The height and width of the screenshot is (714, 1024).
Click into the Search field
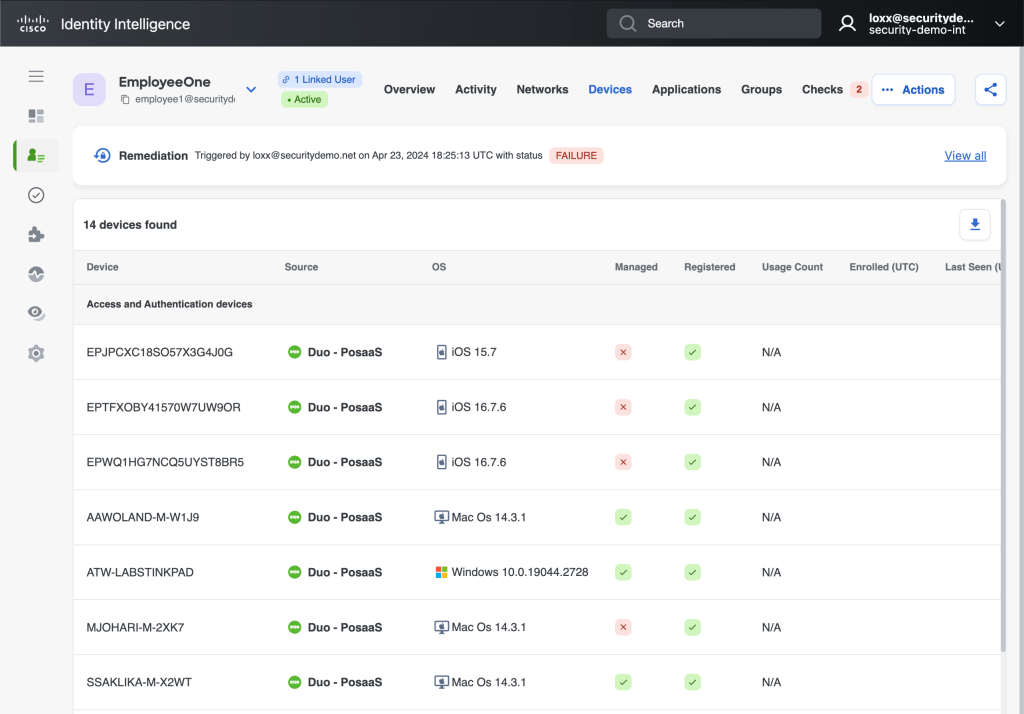point(713,23)
